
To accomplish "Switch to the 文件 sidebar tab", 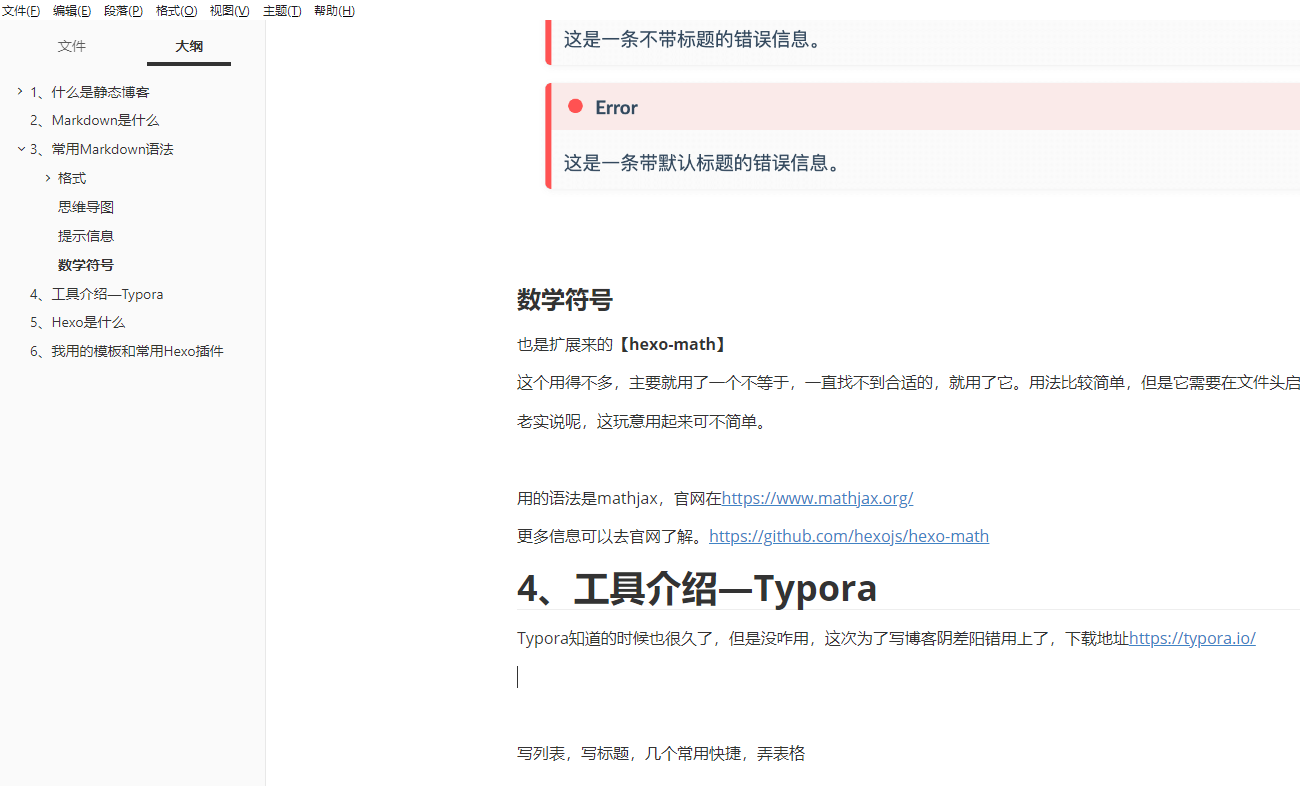I will pos(72,46).
